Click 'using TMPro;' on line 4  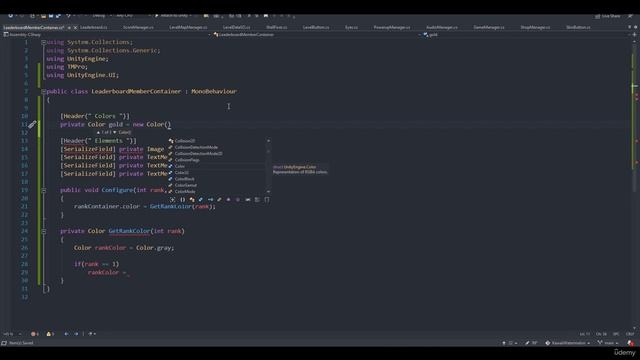(67, 67)
